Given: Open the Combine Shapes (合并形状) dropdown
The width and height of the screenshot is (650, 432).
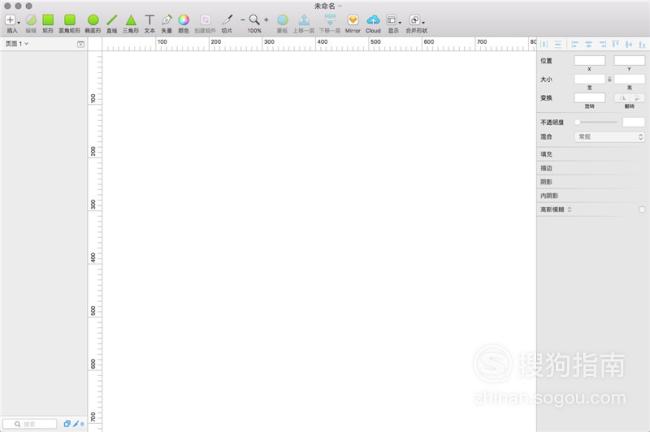Looking at the screenshot, I should 416,20.
